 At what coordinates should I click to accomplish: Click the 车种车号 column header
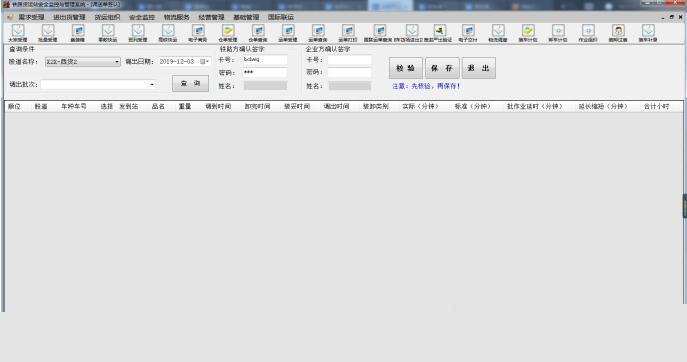(x=74, y=106)
